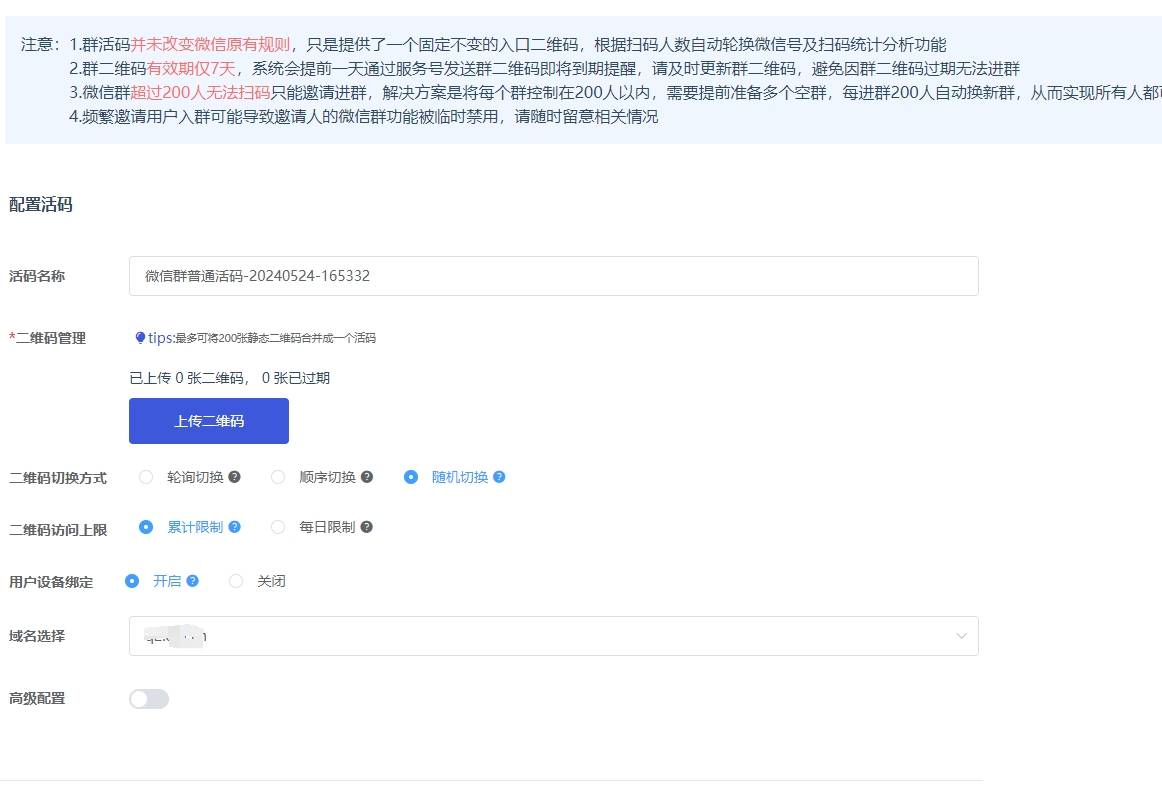
Task: Click the 上传二维码 button
Action: click(x=209, y=421)
